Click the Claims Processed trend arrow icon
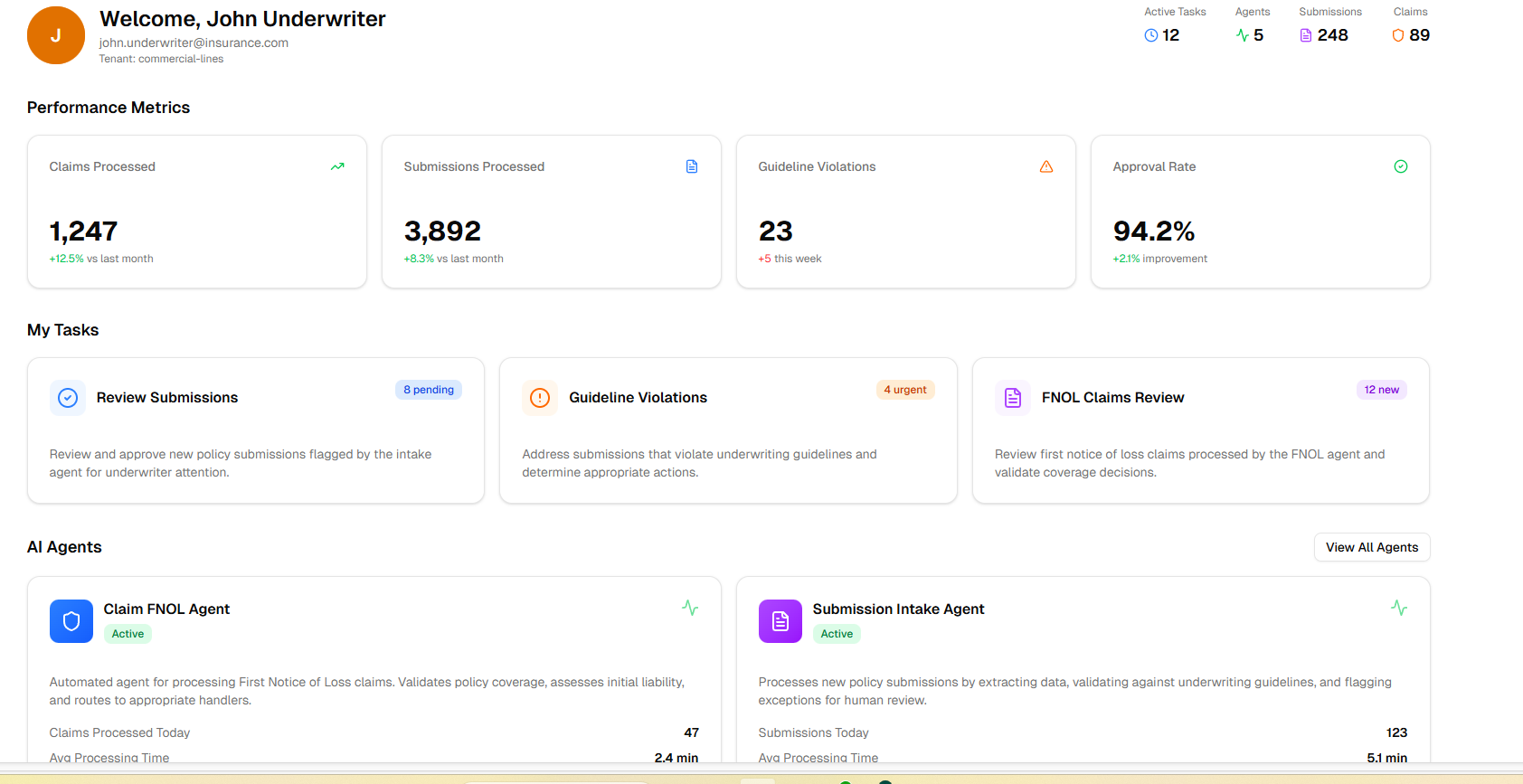This screenshot has width=1523, height=784. (337, 166)
